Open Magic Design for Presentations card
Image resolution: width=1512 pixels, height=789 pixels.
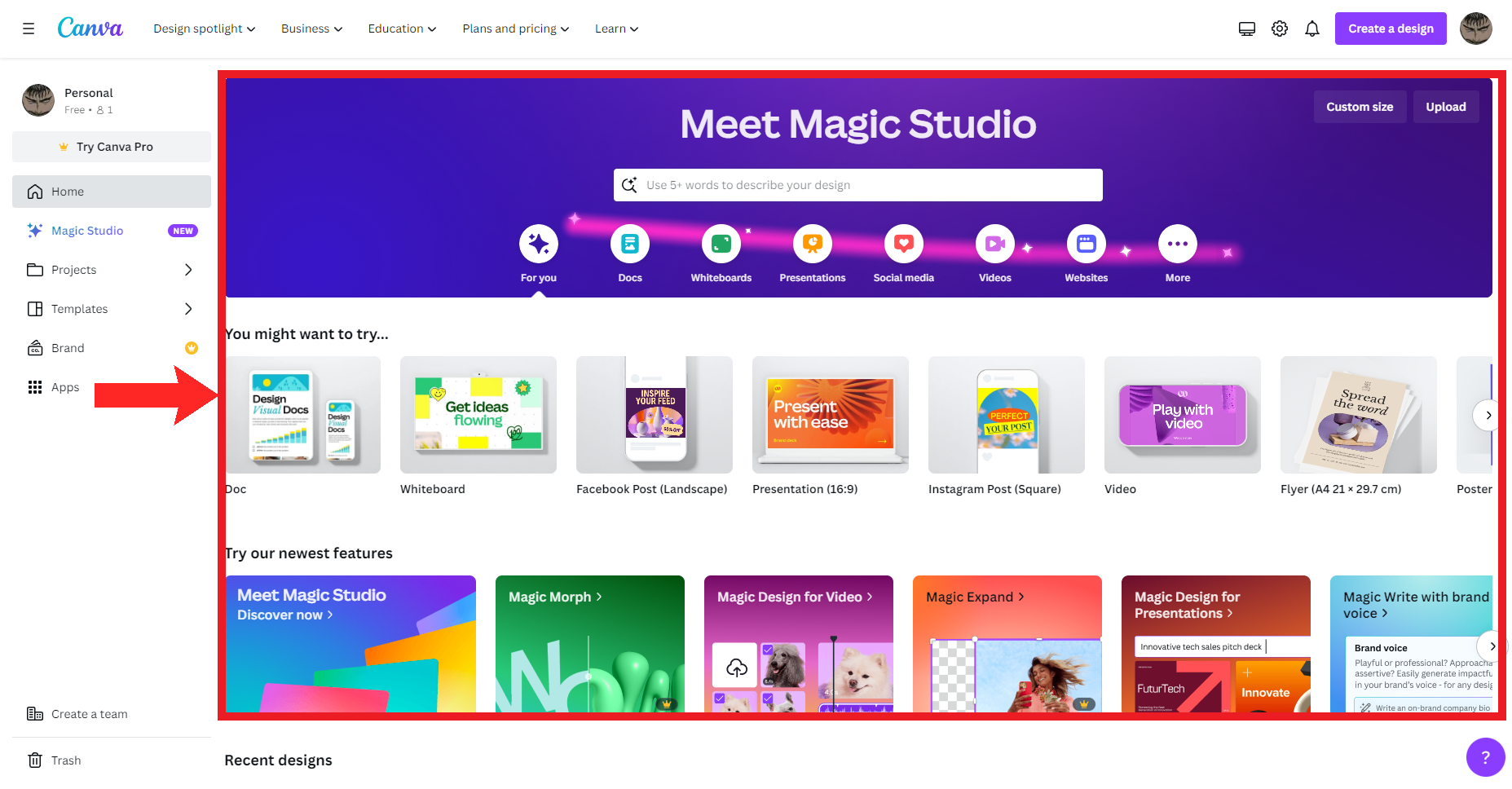point(1216,644)
